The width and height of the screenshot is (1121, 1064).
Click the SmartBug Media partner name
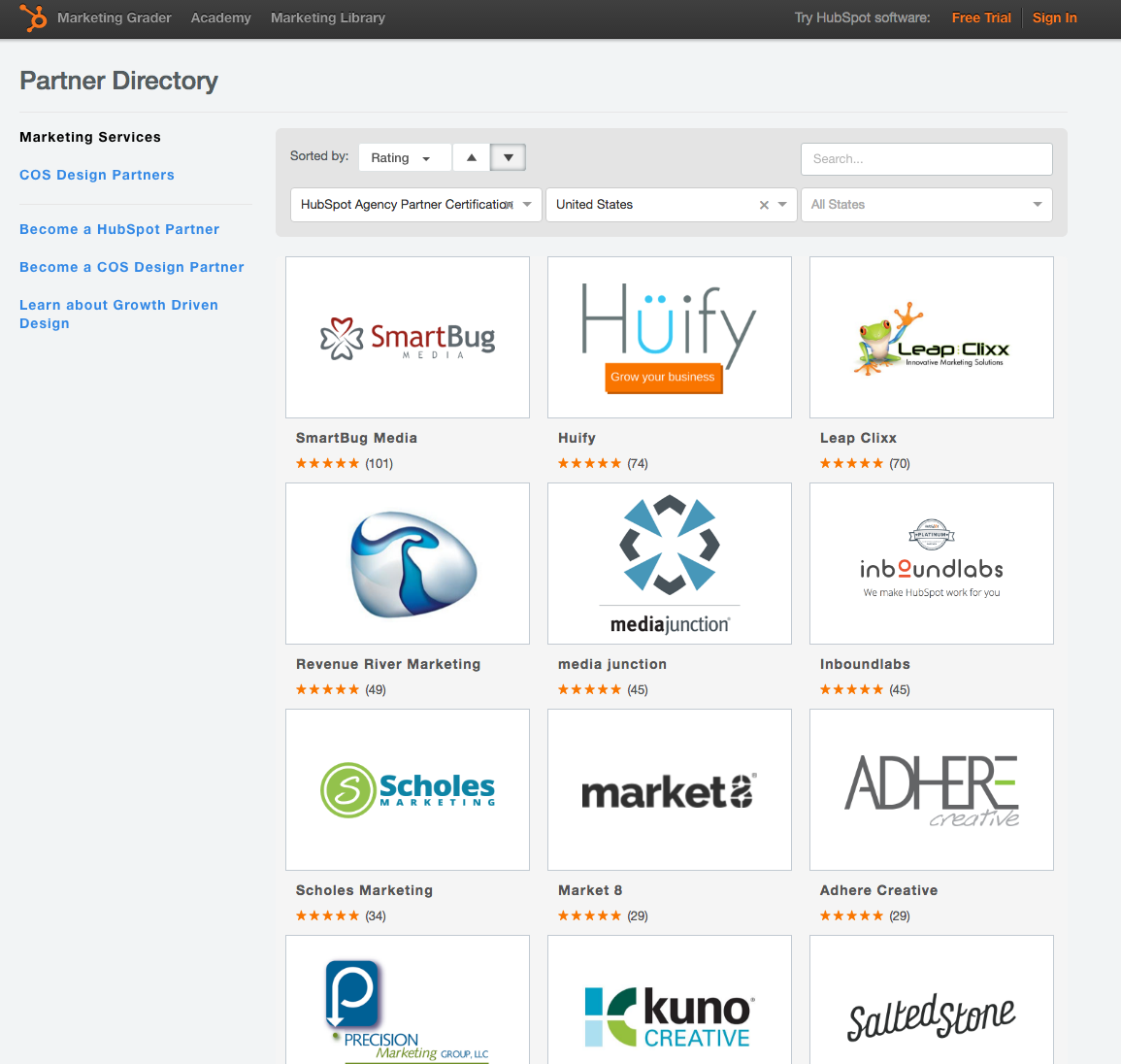(357, 439)
